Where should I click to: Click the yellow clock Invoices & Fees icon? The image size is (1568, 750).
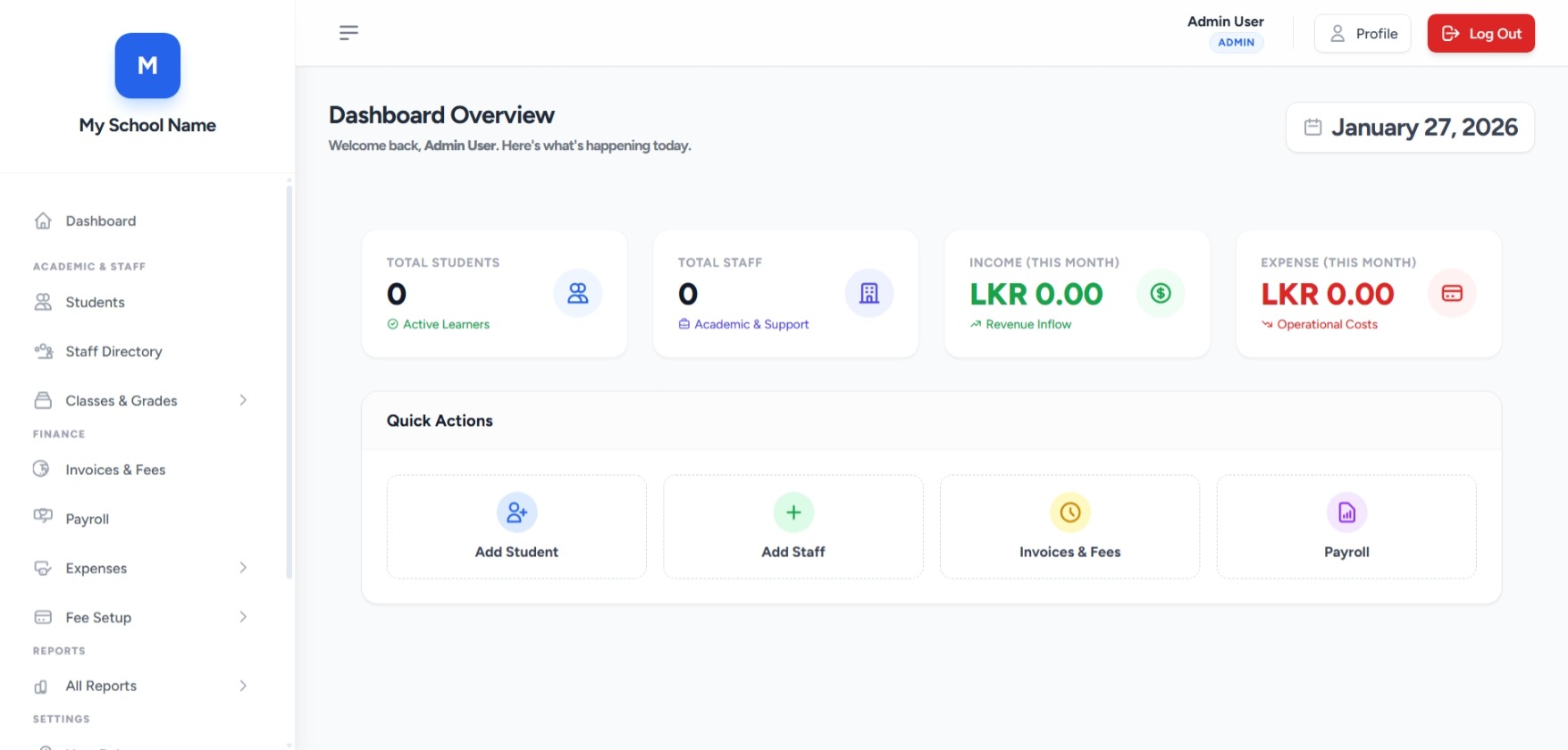point(1069,512)
